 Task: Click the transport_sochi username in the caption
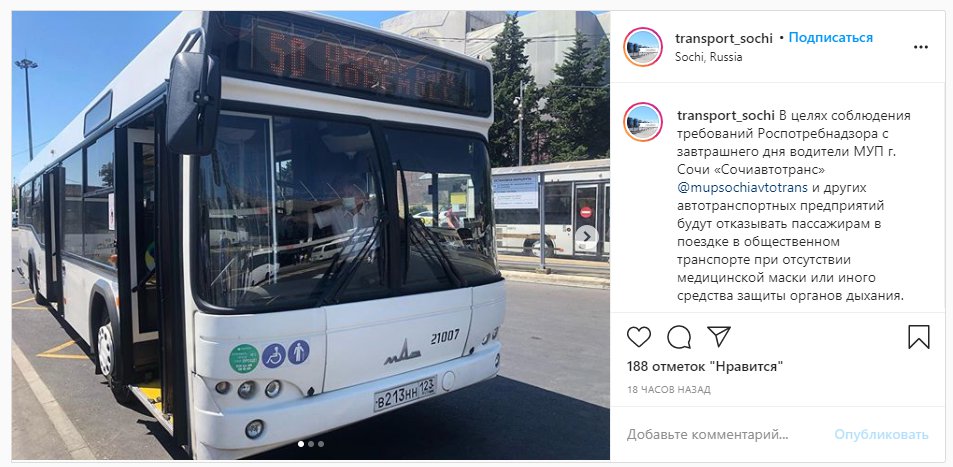click(726, 116)
